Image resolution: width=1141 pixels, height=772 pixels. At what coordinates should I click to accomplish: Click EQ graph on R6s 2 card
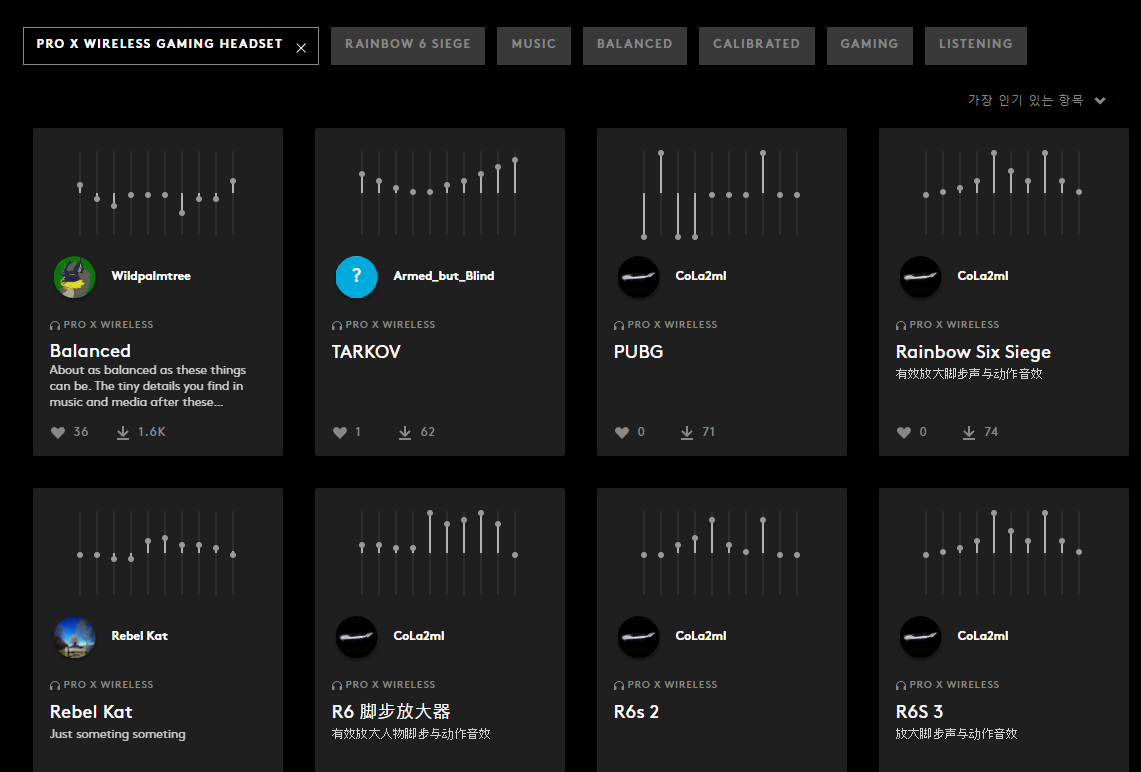(720, 553)
